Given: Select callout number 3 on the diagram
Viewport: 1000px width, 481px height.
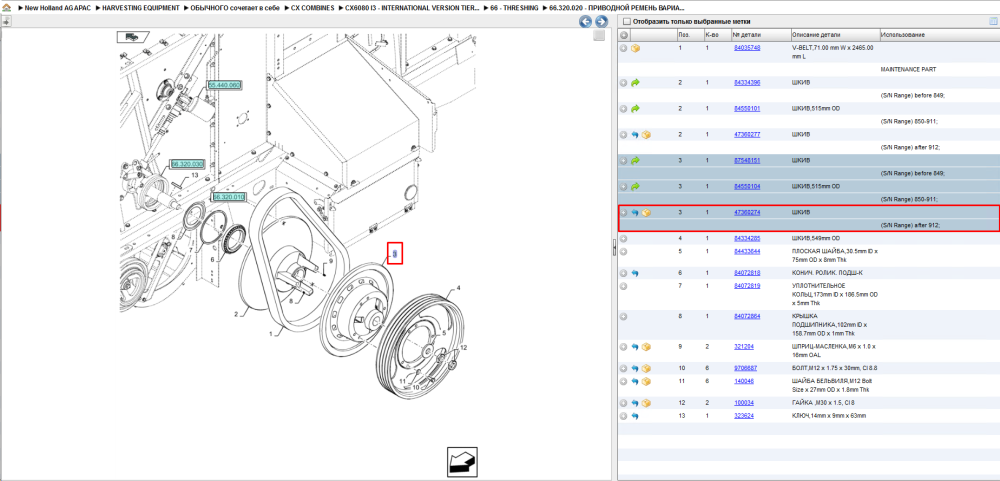Looking at the screenshot, I should point(395,254).
